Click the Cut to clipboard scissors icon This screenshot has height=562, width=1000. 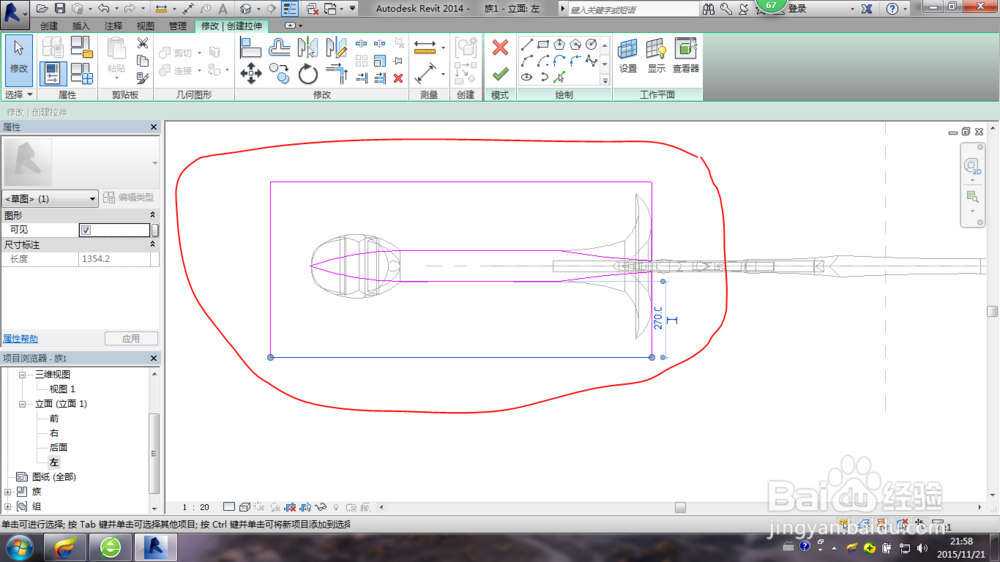[143, 43]
